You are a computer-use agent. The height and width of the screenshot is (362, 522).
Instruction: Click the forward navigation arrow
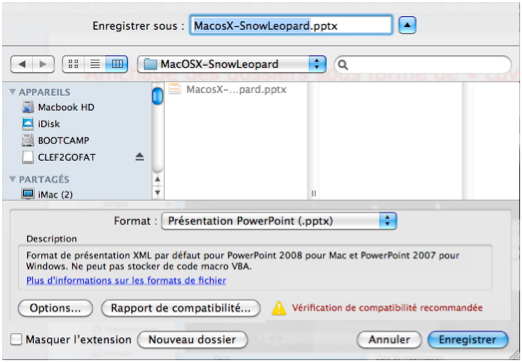pos(43,64)
